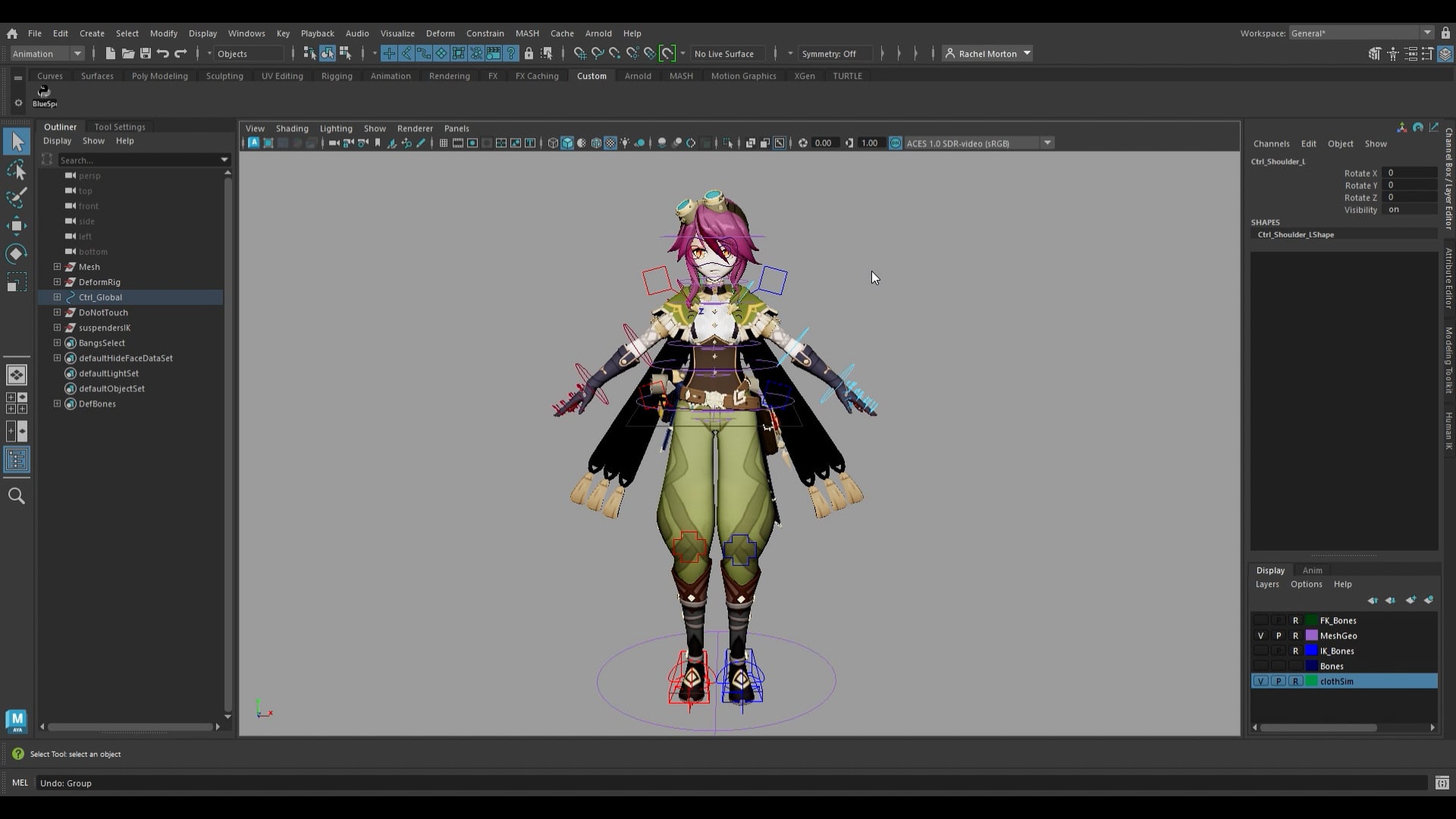The width and height of the screenshot is (1456, 819).
Task: Open the Outliner search options dropdown arrow
Action: coord(224,160)
